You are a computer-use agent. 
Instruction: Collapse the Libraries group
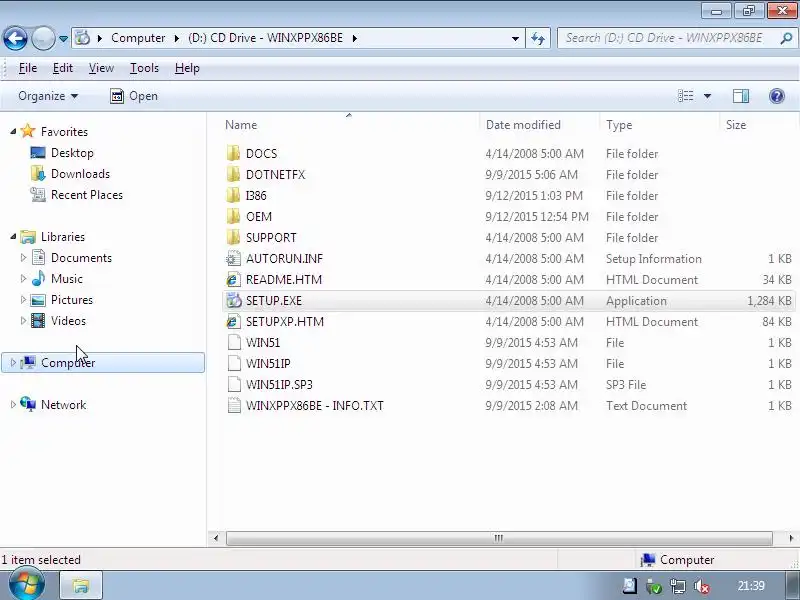point(13,237)
